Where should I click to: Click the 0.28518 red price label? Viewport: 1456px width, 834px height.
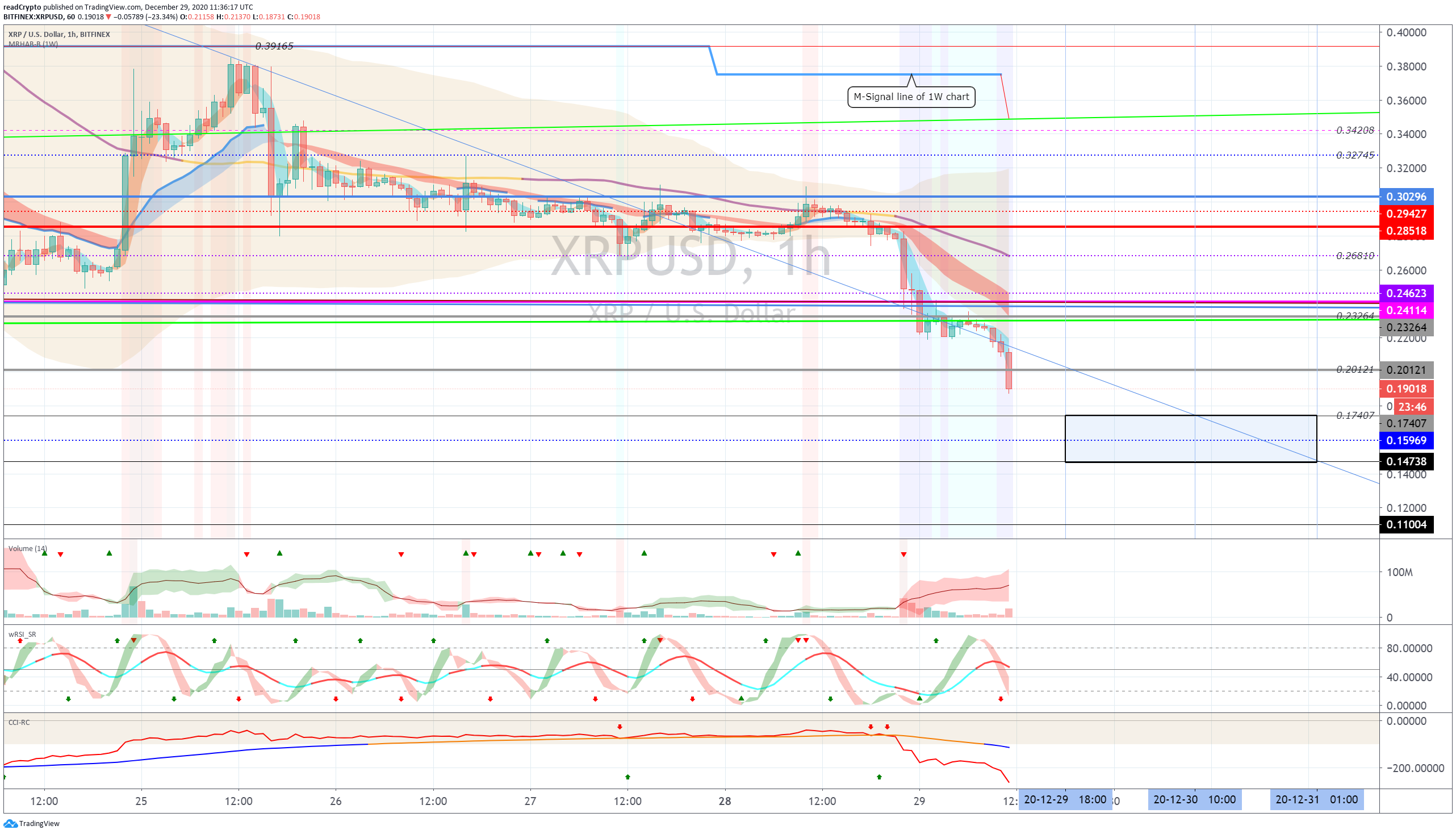(x=1405, y=231)
